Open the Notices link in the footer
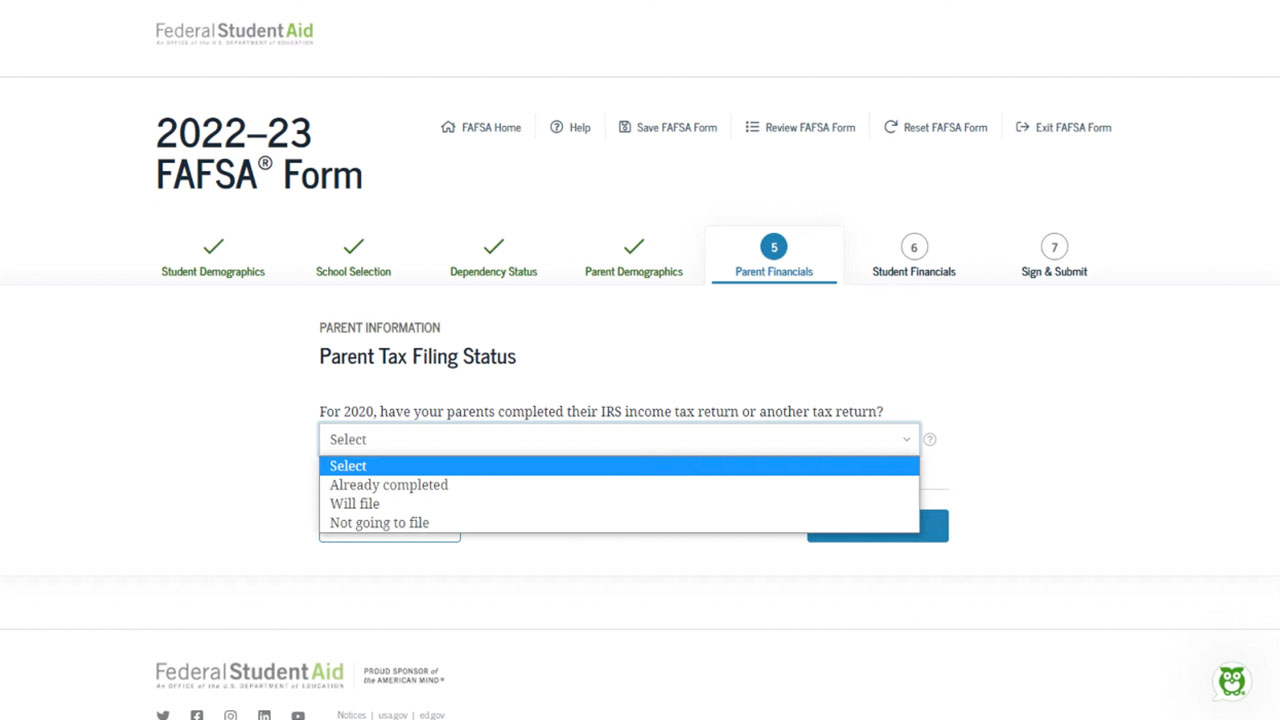1280x720 pixels. click(x=351, y=715)
